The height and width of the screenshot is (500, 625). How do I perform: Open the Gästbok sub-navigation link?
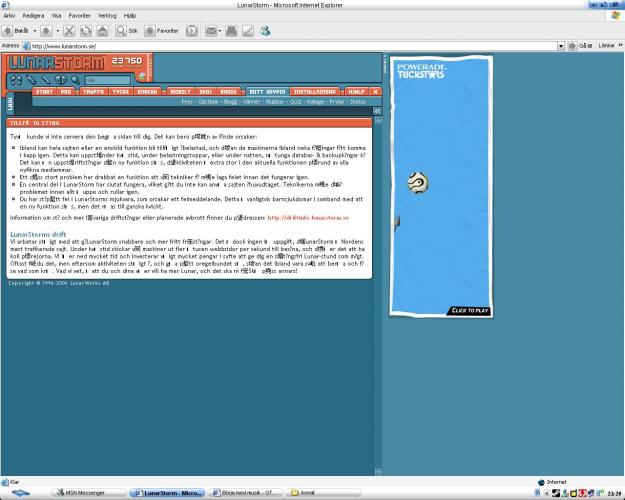[211, 101]
